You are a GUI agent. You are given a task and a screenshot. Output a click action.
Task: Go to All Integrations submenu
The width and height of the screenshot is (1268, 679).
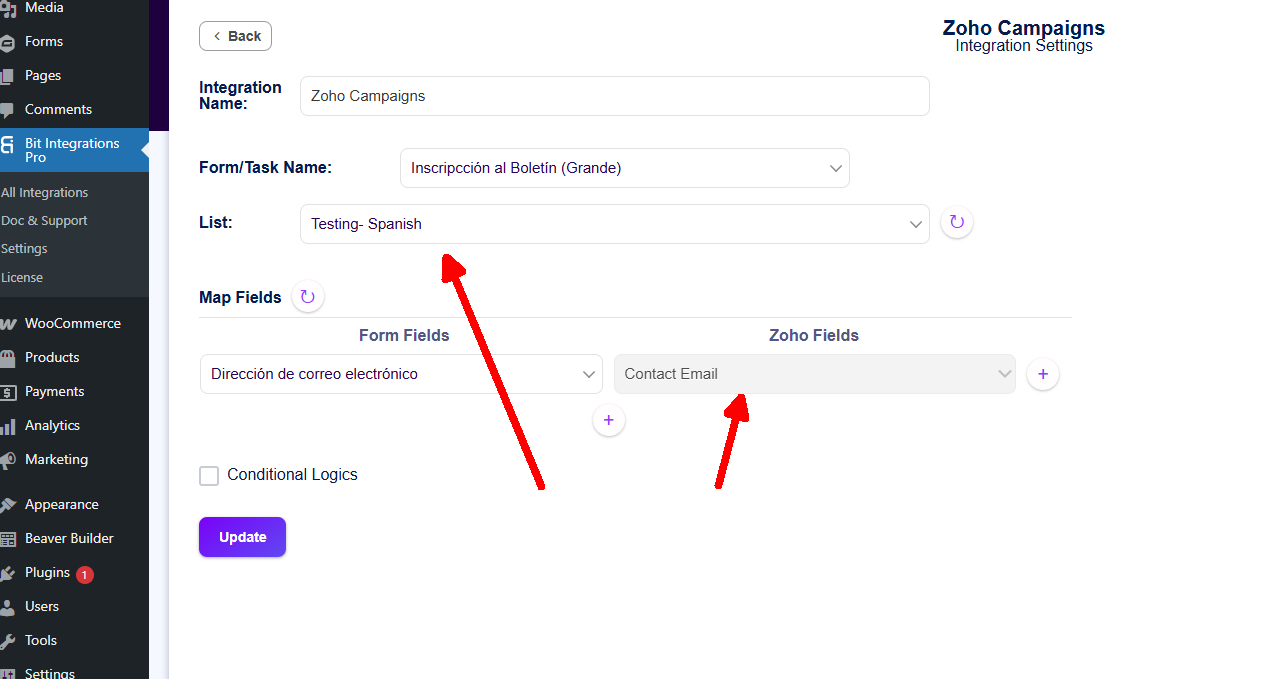coord(45,192)
